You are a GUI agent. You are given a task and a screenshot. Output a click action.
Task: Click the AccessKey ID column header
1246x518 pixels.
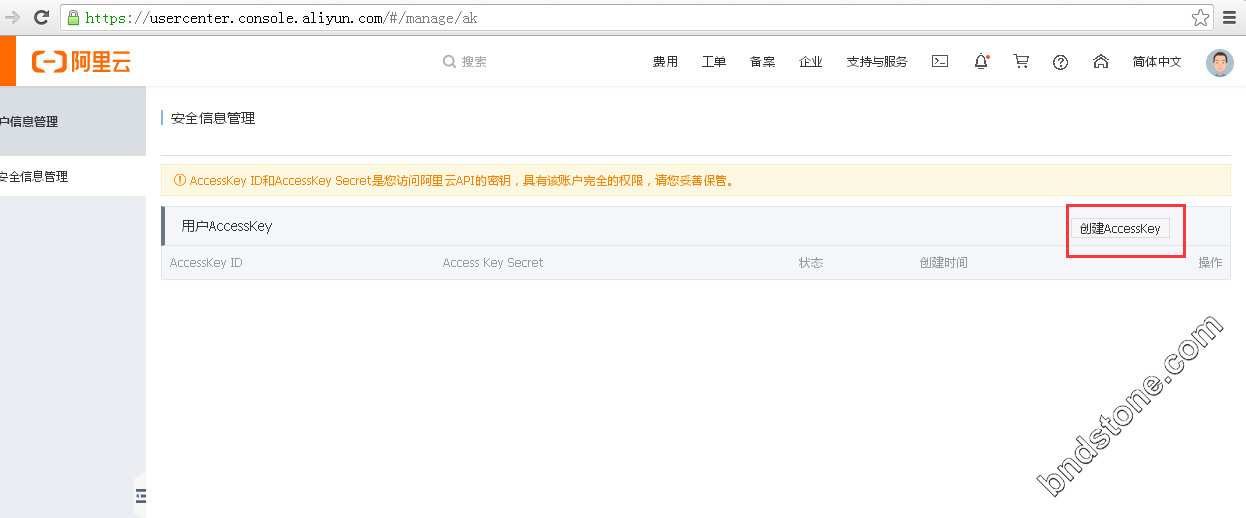tap(206, 263)
